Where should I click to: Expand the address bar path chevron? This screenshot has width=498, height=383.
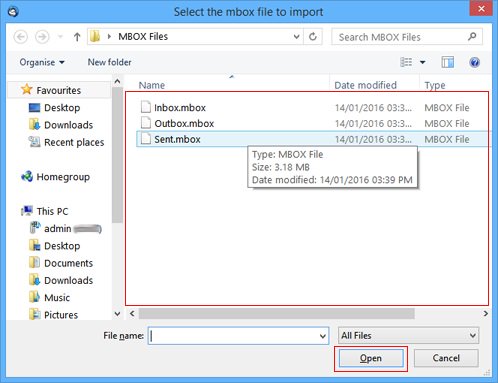[109, 36]
